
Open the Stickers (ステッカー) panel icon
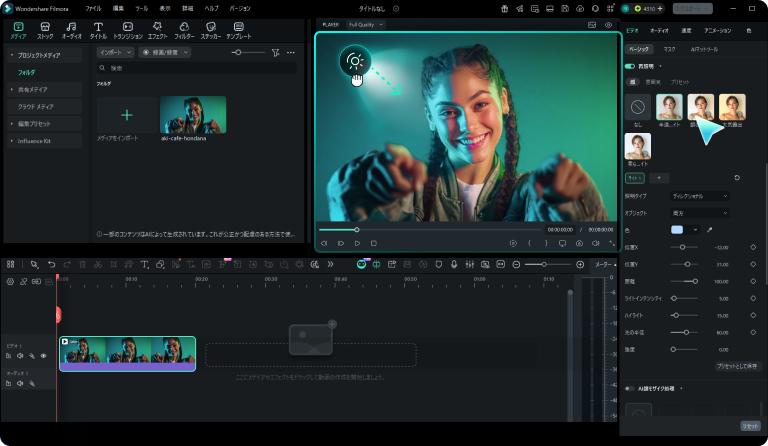tap(211, 29)
